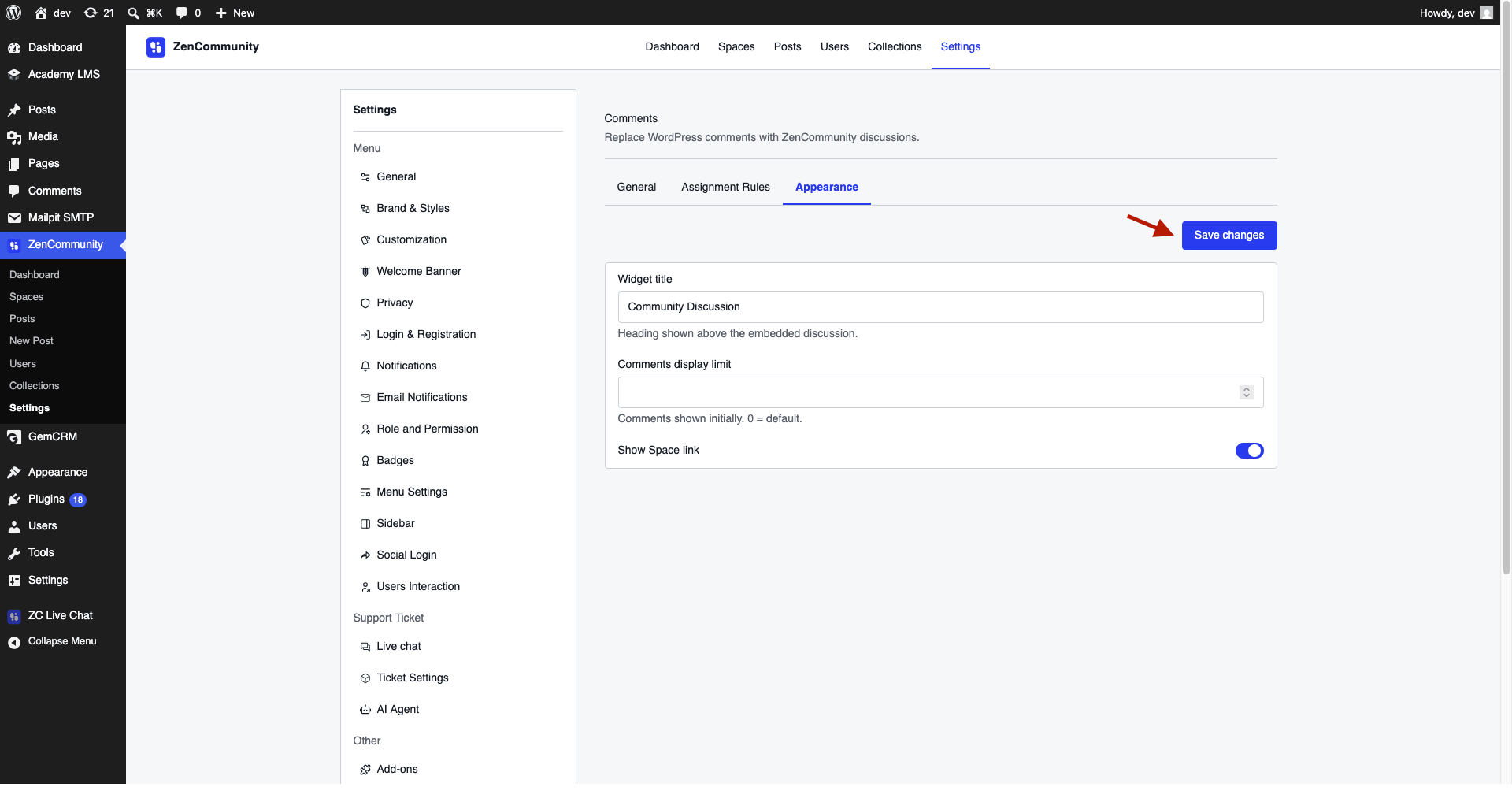
Task: Click the Collapse Menu arrow icon
Action: [x=14, y=642]
